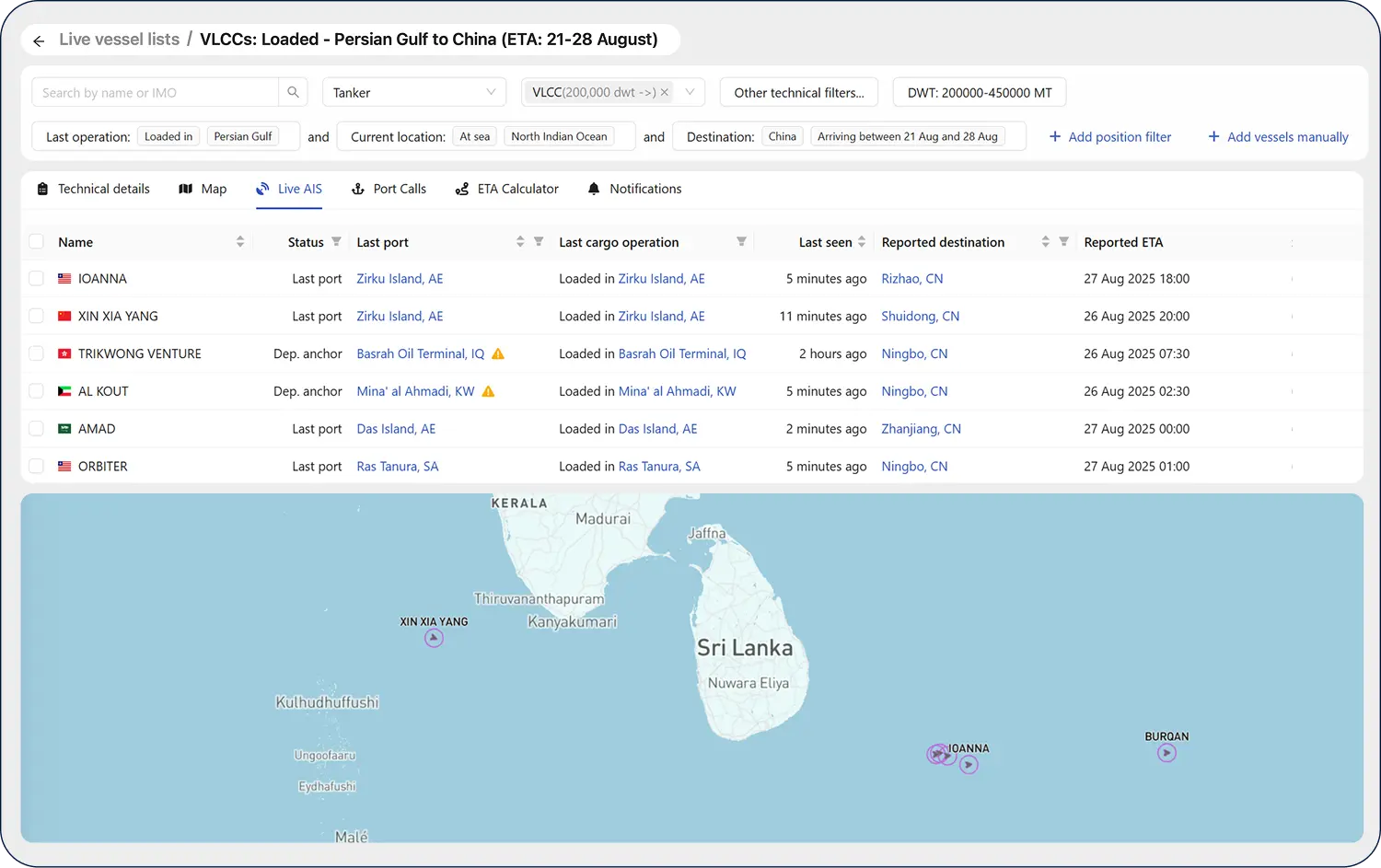The width and height of the screenshot is (1381, 868).
Task: Open the Notifications tab
Action: [x=634, y=189]
